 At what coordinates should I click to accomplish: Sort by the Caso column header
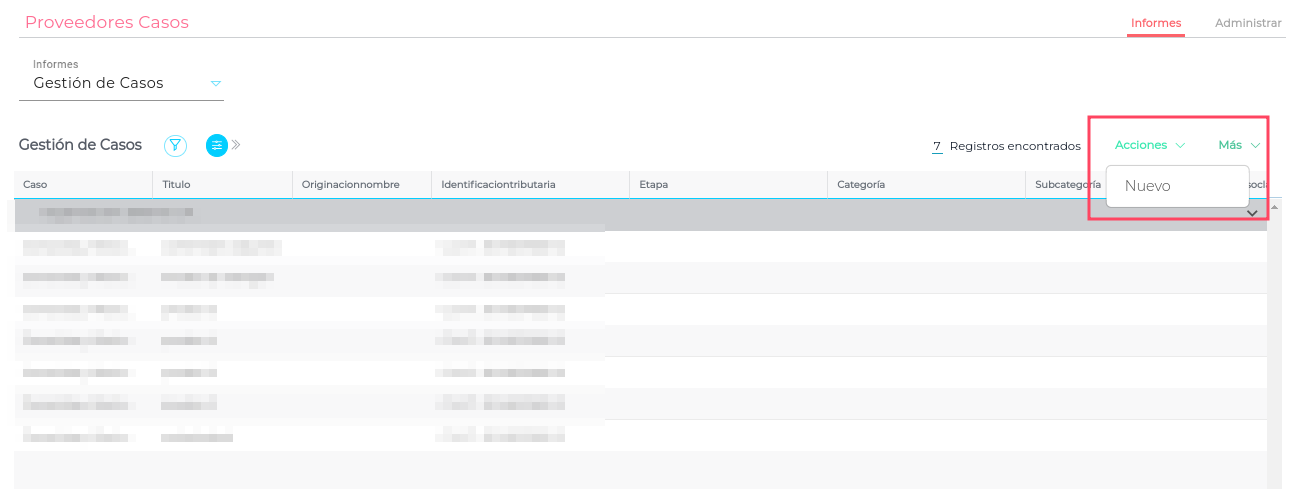coord(83,184)
